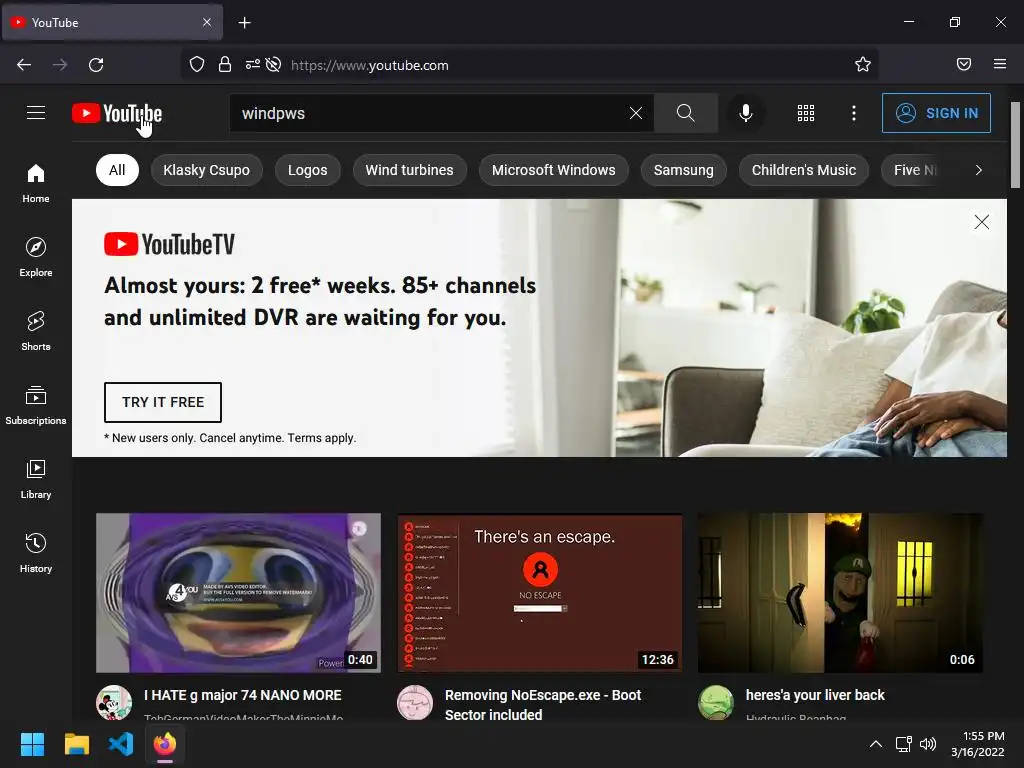Image resolution: width=1024 pixels, height=768 pixels.
Task: Select the Children's Music chip
Action: click(x=804, y=170)
